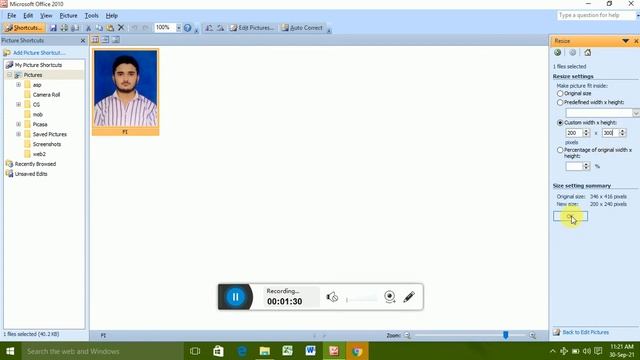Click the Zoom out magnifier icon
Viewport: 640px width, 360px height.
(x=407, y=335)
